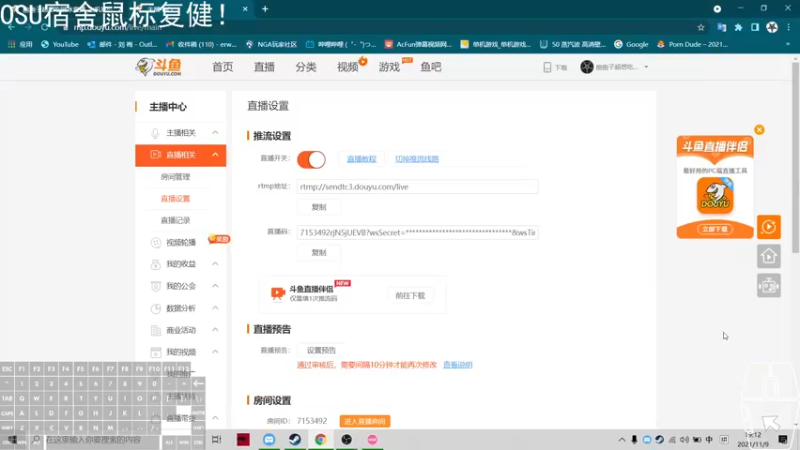Screen dimensions: 800x450
Task: Open the user account dropdown arrow
Action: (646, 67)
